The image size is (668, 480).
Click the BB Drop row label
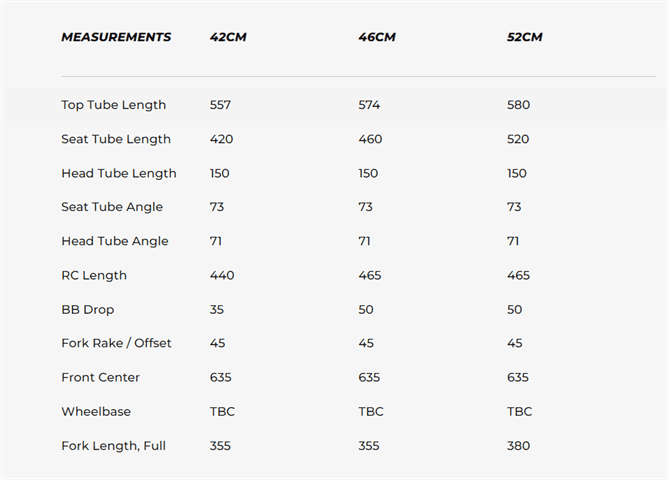88,310
